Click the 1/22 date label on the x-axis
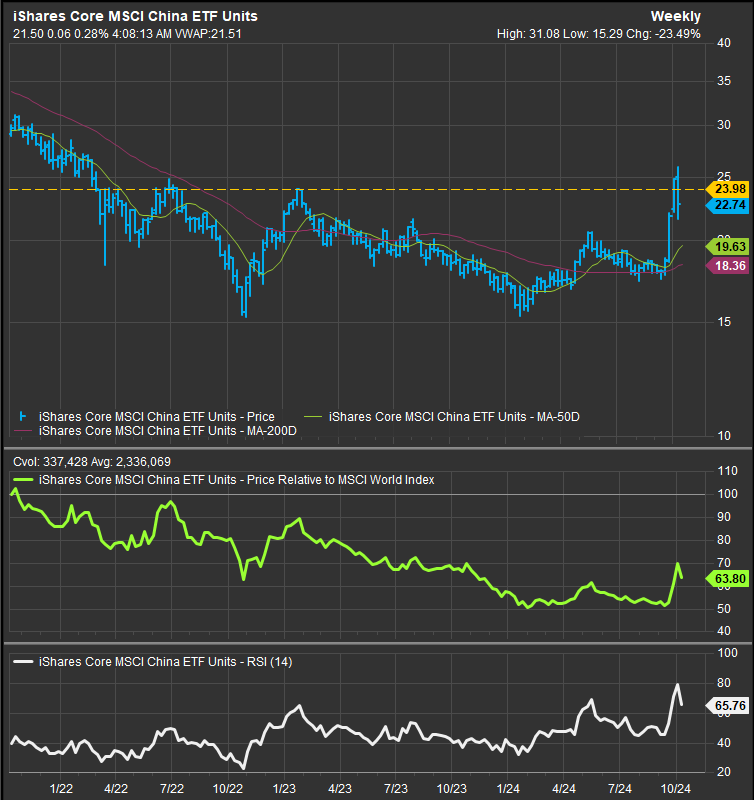 tap(61, 788)
